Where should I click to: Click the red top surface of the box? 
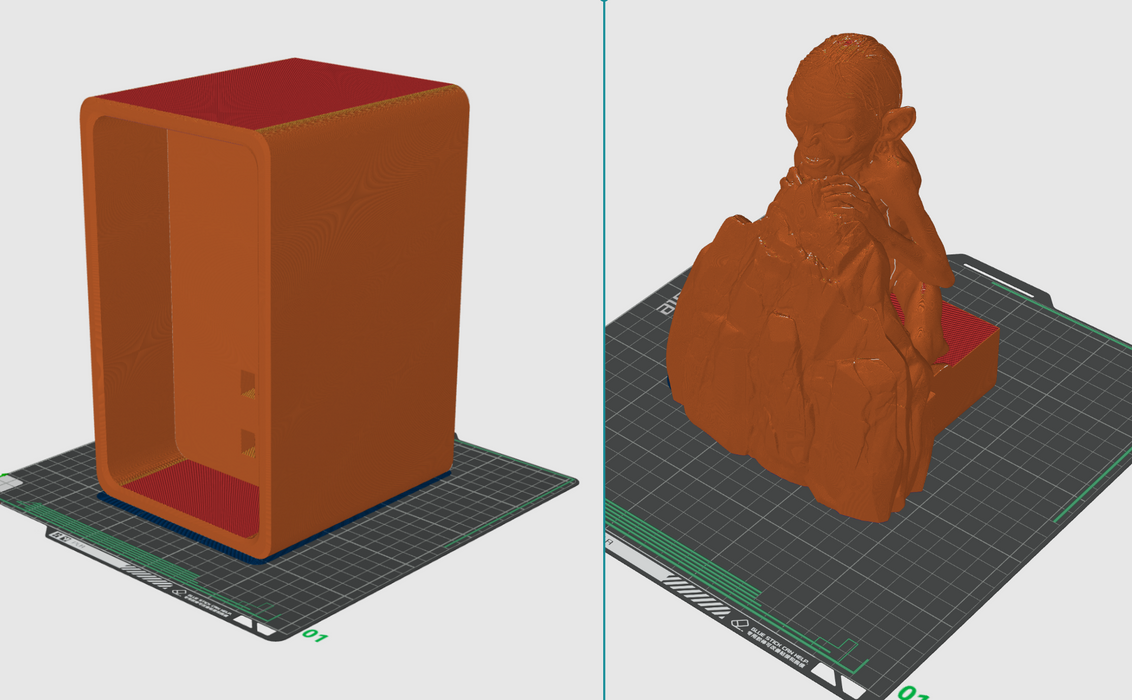pyautogui.click(x=272, y=95)
